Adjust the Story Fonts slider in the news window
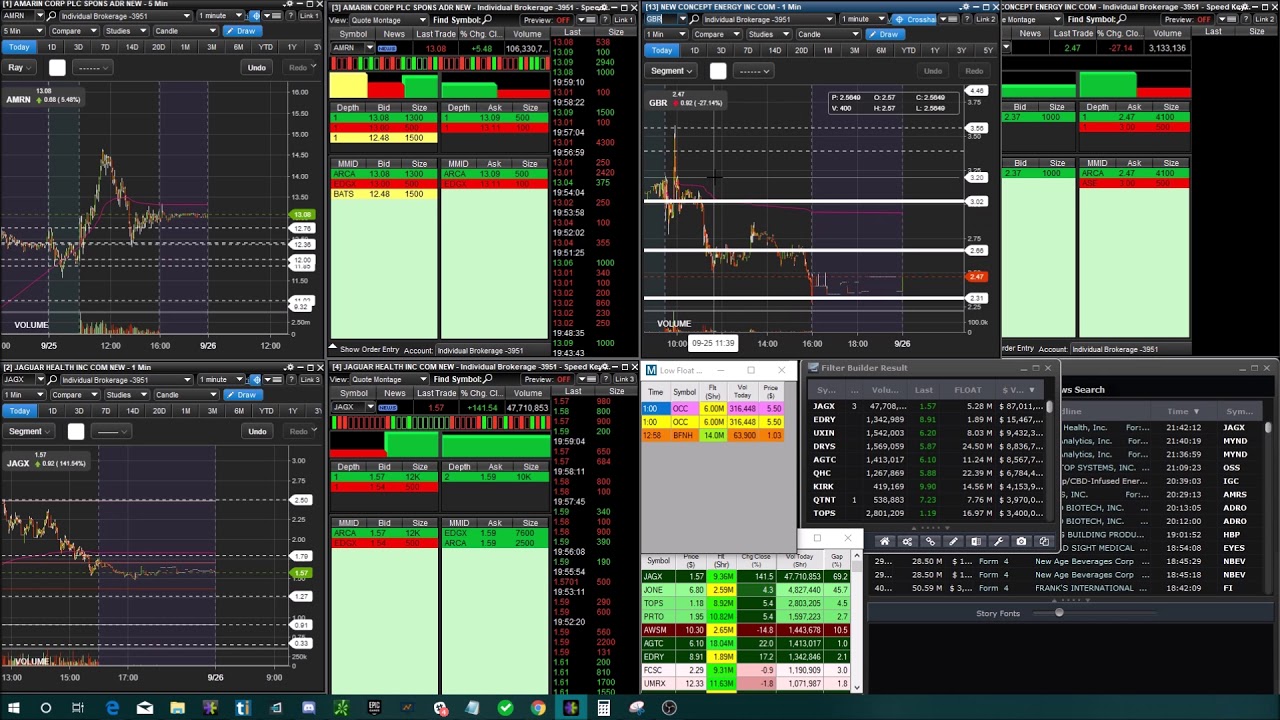The width and height of the screenshot is (1280, 720). pyautogui.click(x=1059, y=613)
